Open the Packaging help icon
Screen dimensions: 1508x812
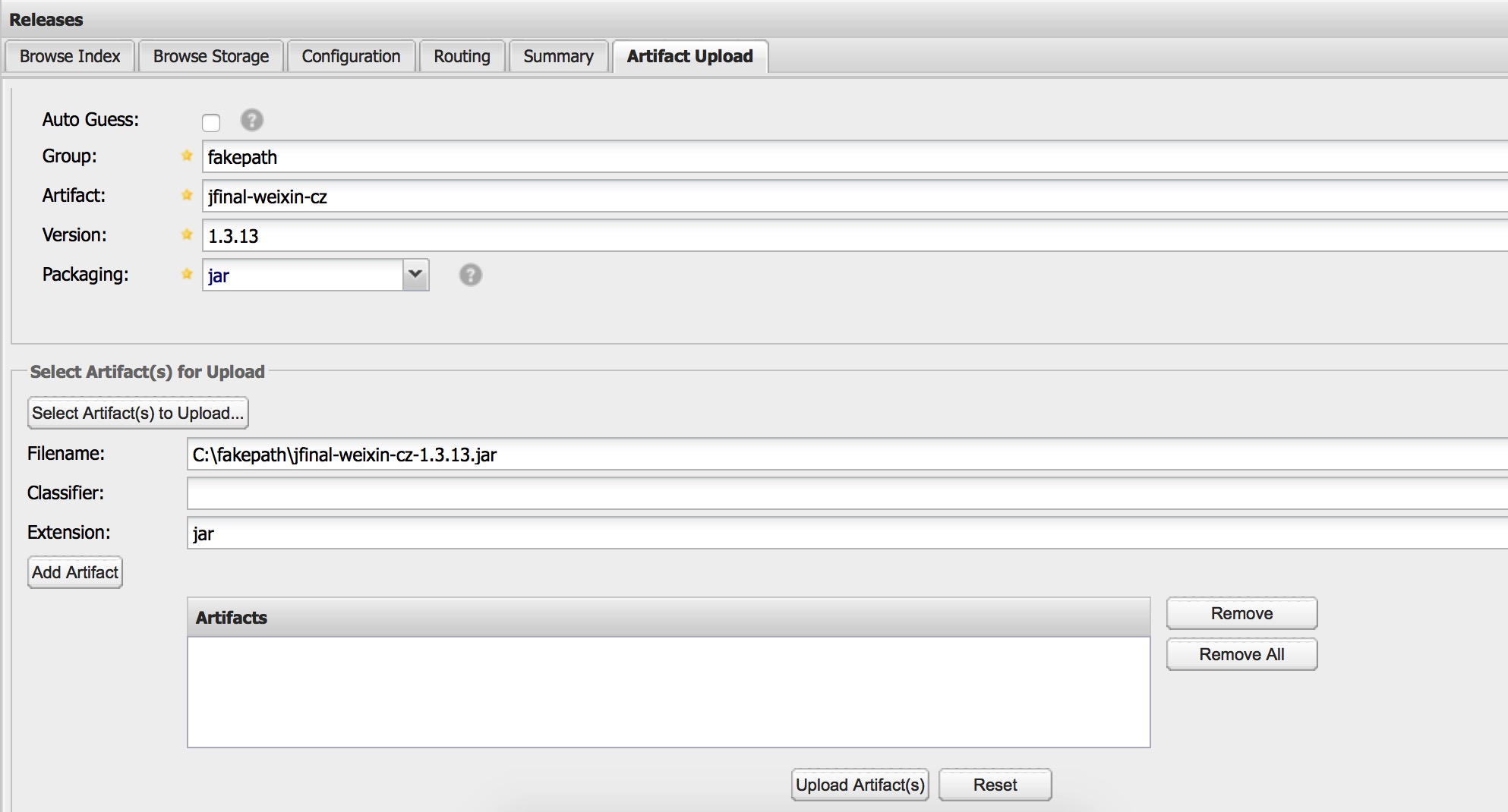tap(470, 275)
